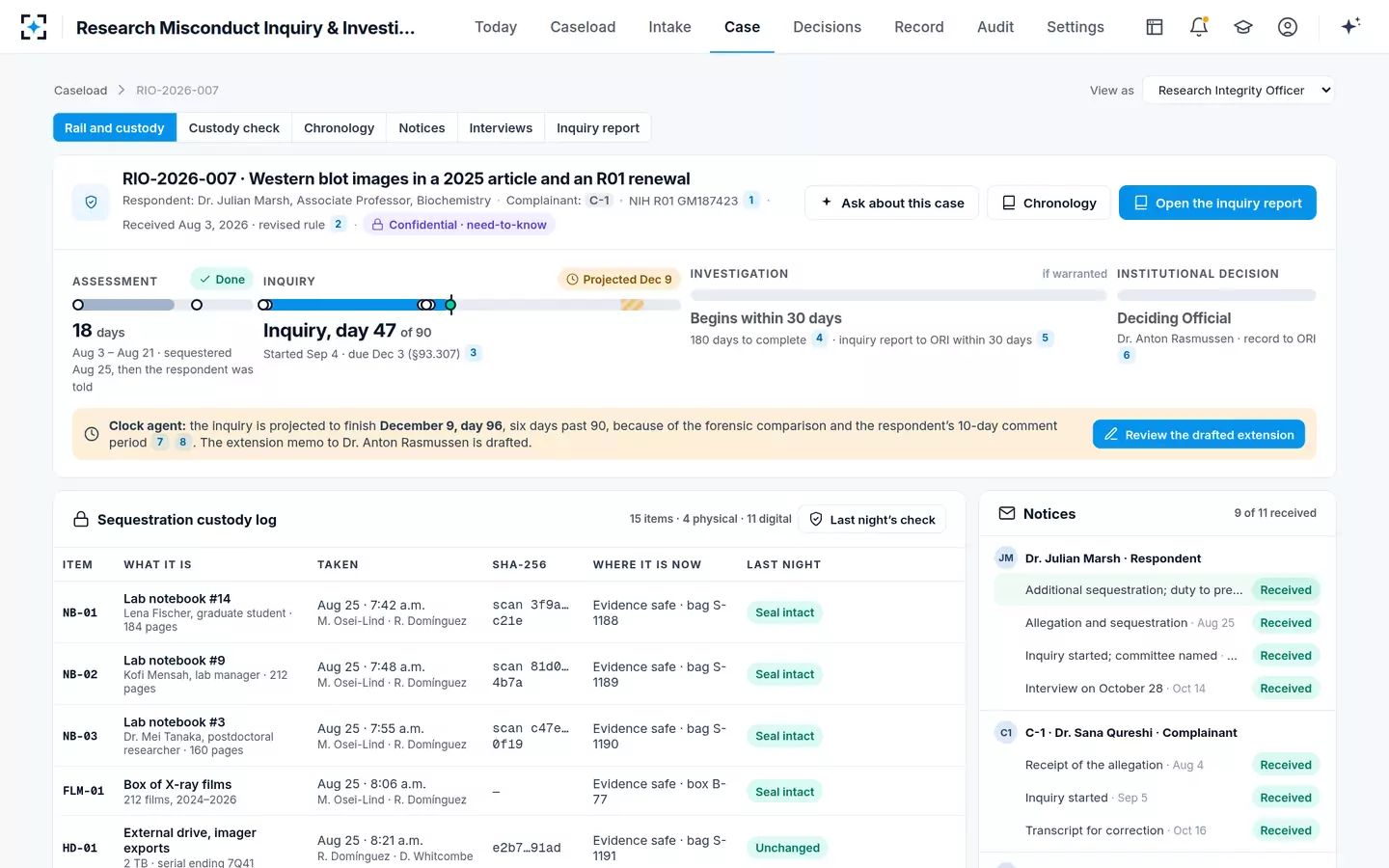Click Ask about this case button

892,203
